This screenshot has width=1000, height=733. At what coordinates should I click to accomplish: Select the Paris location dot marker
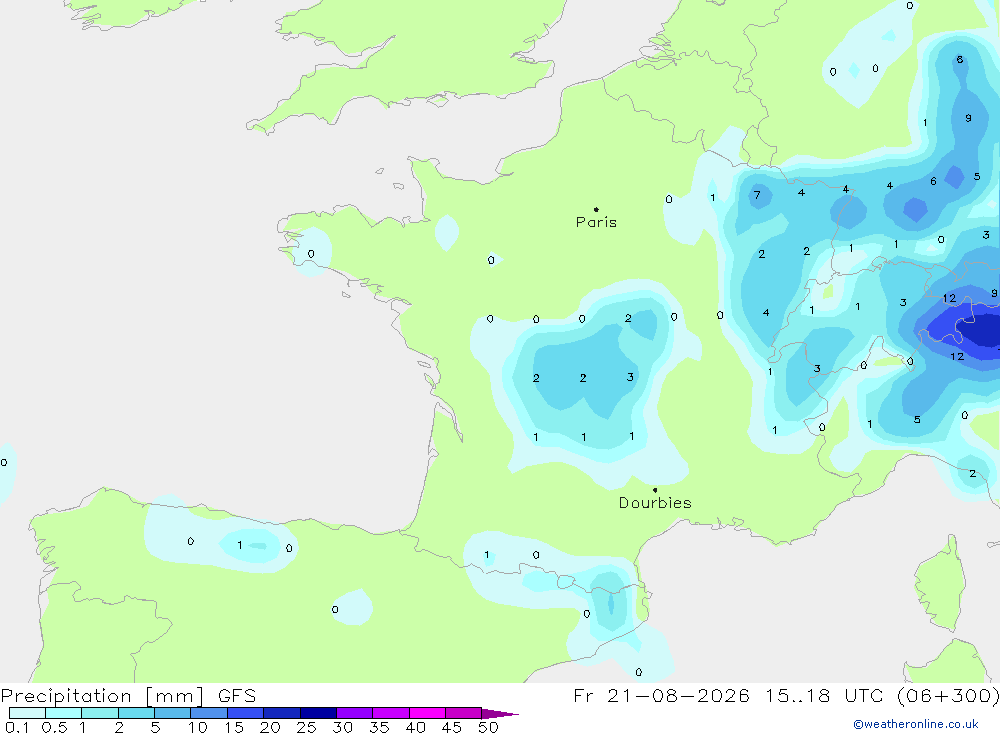596,209
